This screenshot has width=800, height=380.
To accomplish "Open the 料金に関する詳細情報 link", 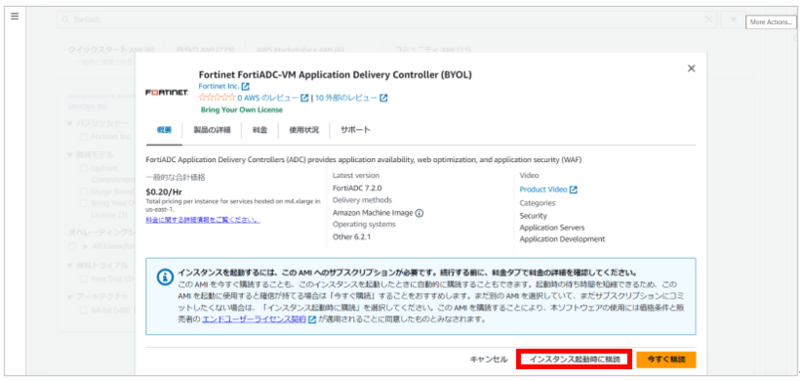I will (203, 220).
